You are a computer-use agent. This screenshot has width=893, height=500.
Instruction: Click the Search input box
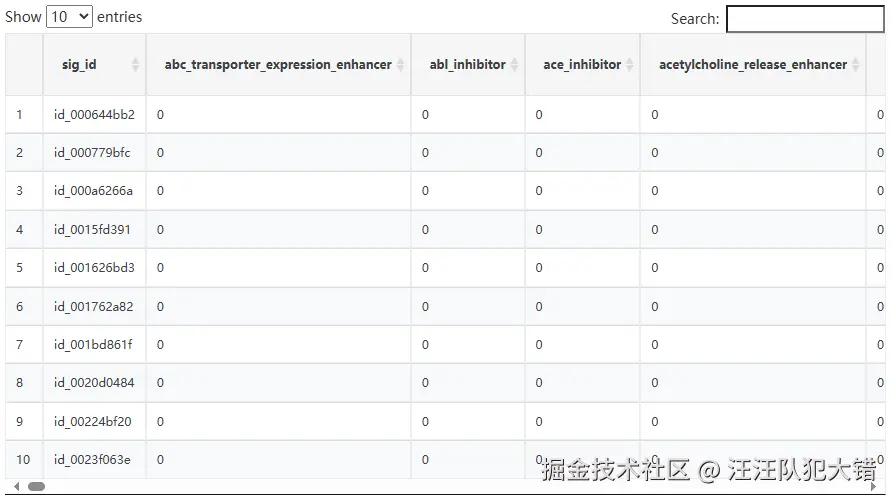pos(804,19)
